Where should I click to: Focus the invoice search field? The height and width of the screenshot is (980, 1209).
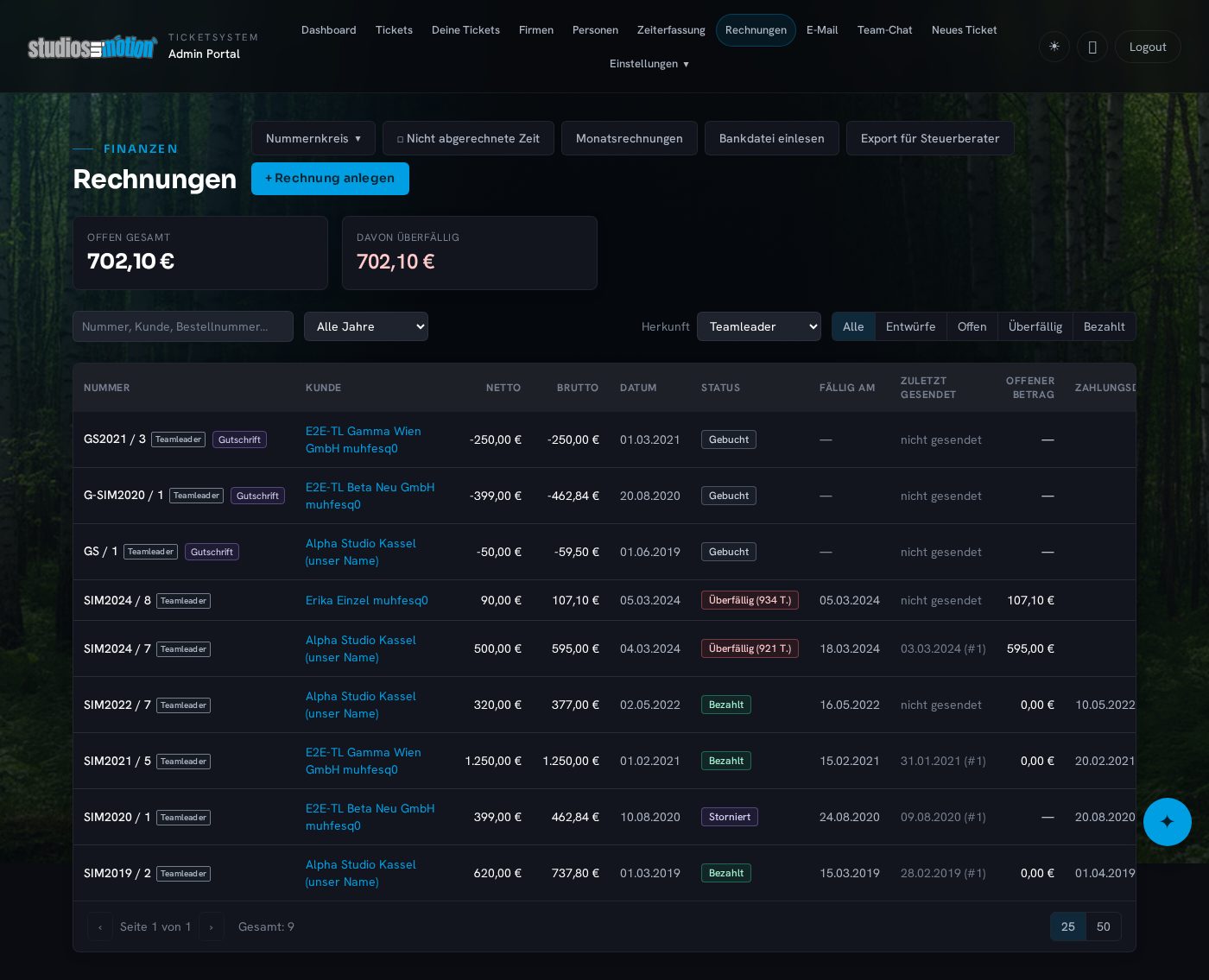click(x=183, y=326)
